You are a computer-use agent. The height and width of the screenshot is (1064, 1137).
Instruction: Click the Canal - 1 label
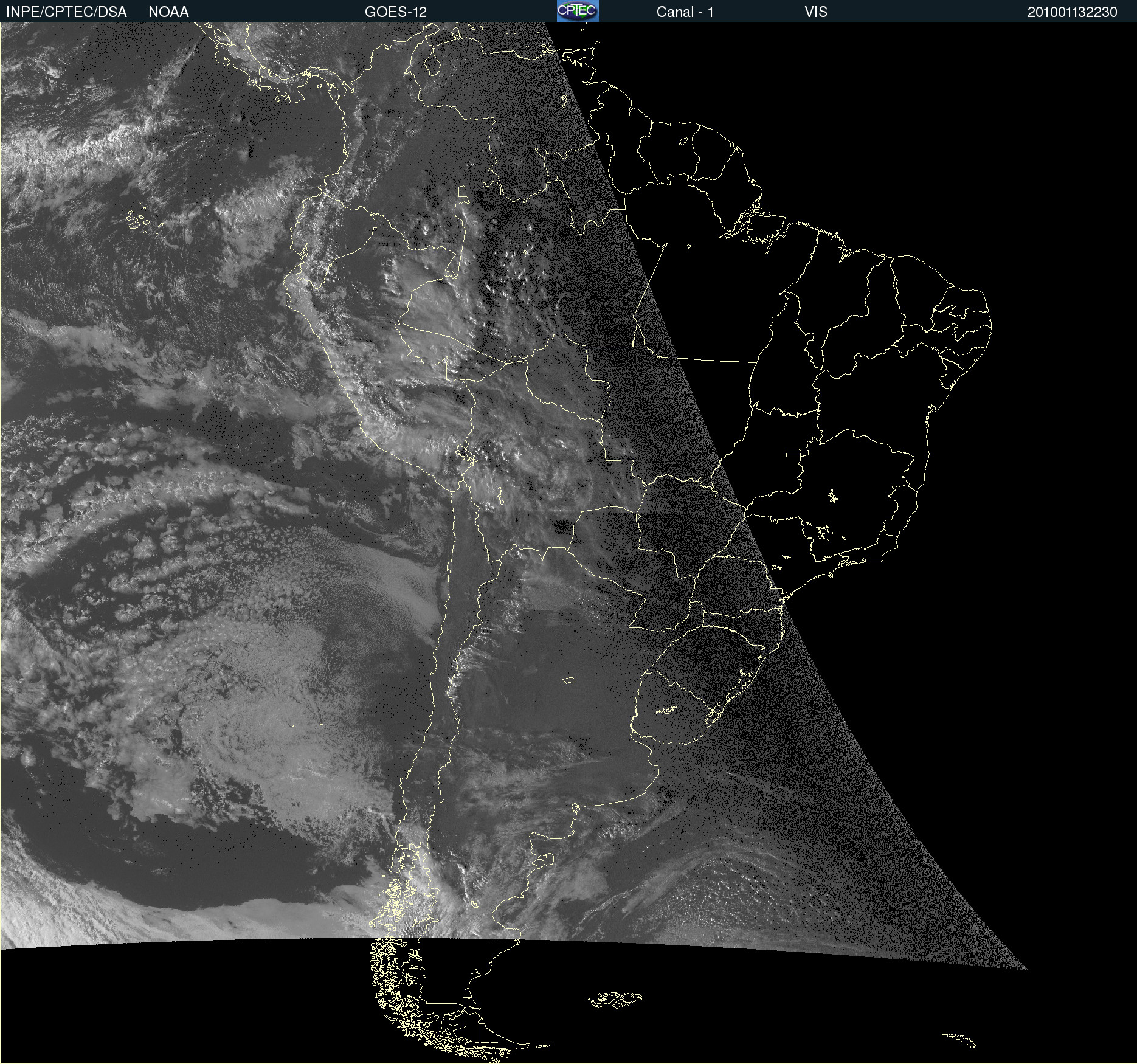(x=685, y=12)
